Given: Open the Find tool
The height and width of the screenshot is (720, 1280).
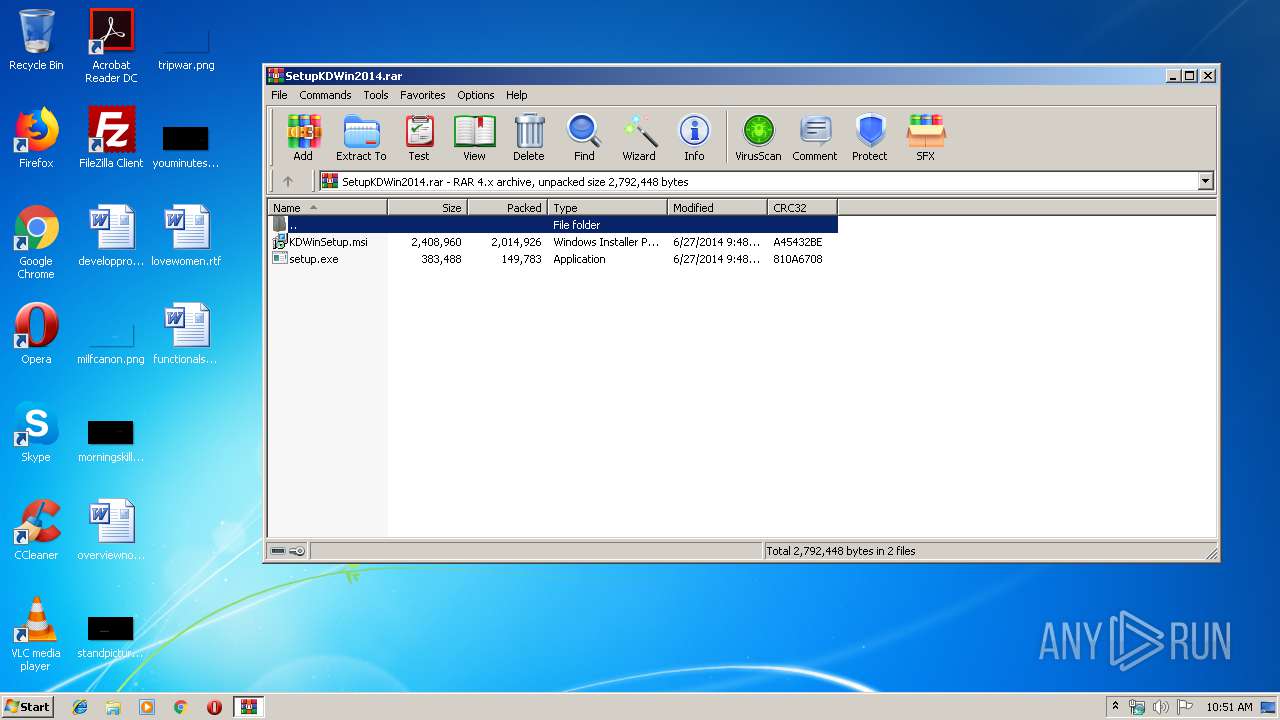Looking at the screenshot, I should (x=584, y=138).
